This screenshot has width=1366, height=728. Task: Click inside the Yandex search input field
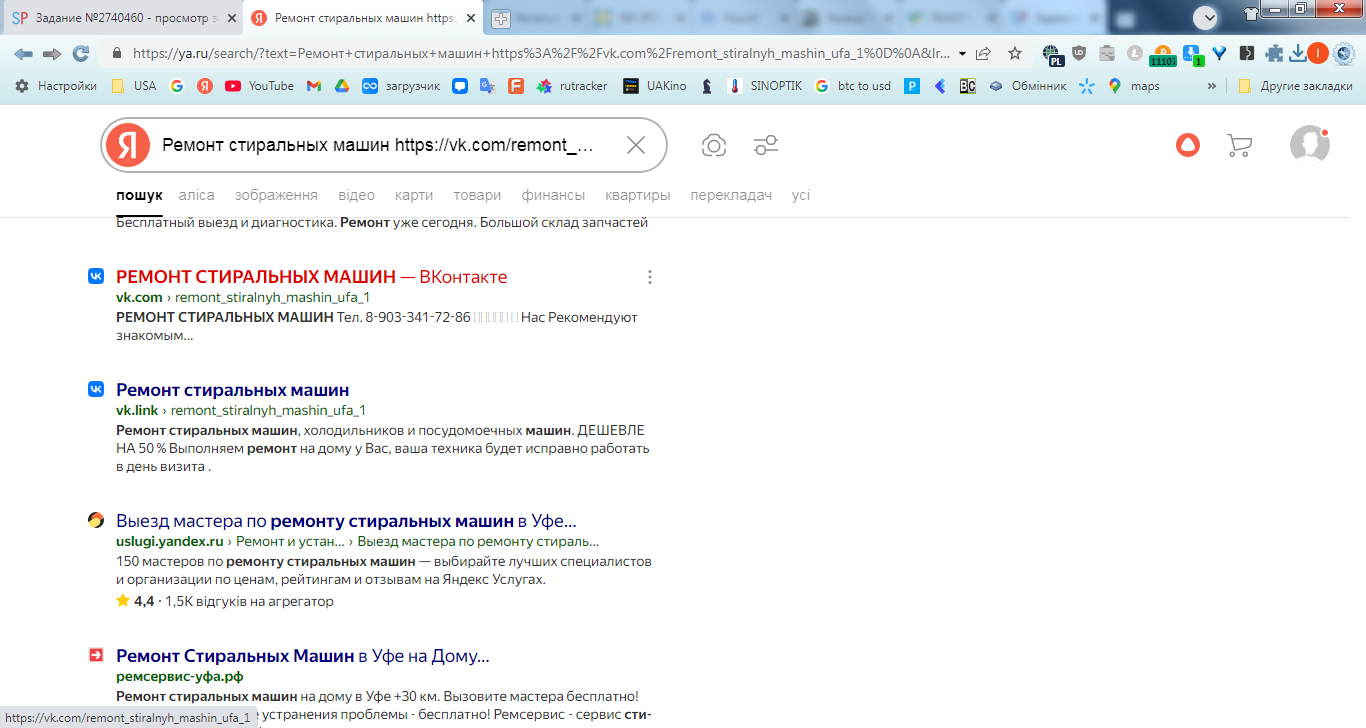[384, 145]
